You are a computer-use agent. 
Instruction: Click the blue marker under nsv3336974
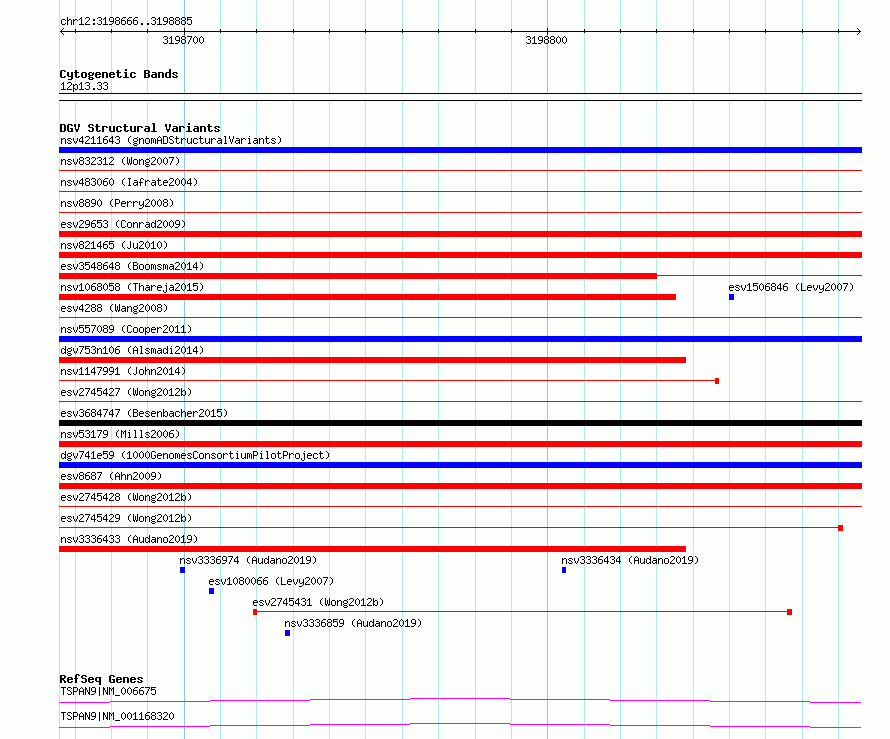pyautogui.click(x=182, y=570)
